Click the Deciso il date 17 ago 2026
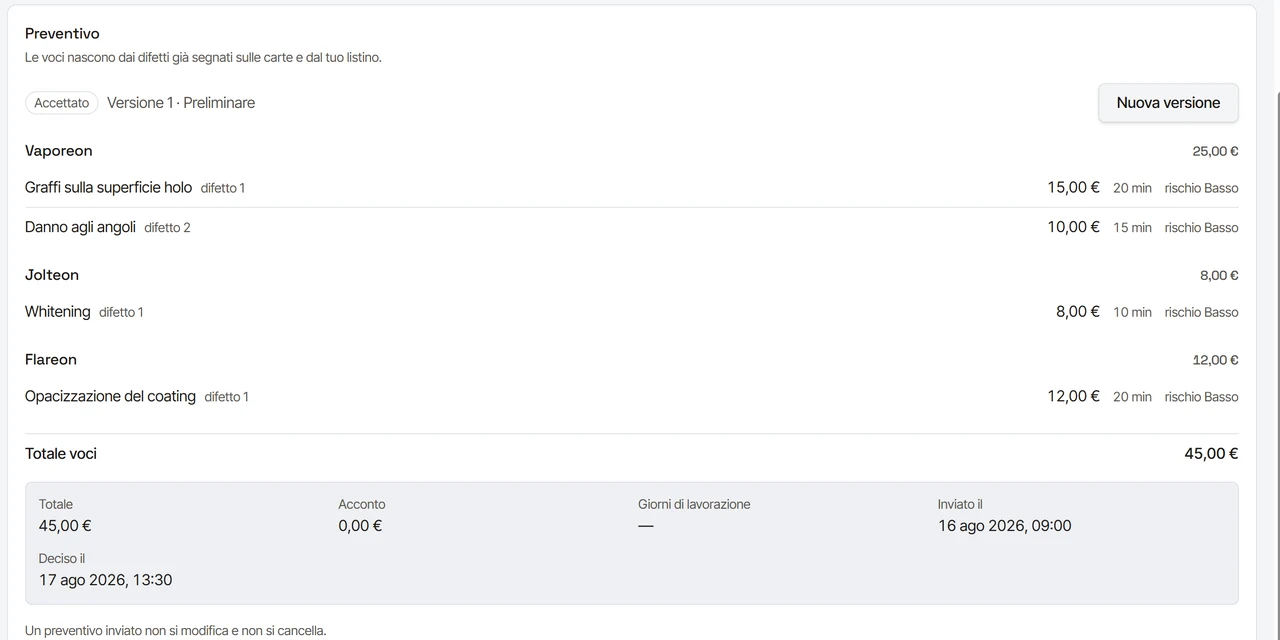This screenshot has width=1280, height=640. (x=105, y=580)
